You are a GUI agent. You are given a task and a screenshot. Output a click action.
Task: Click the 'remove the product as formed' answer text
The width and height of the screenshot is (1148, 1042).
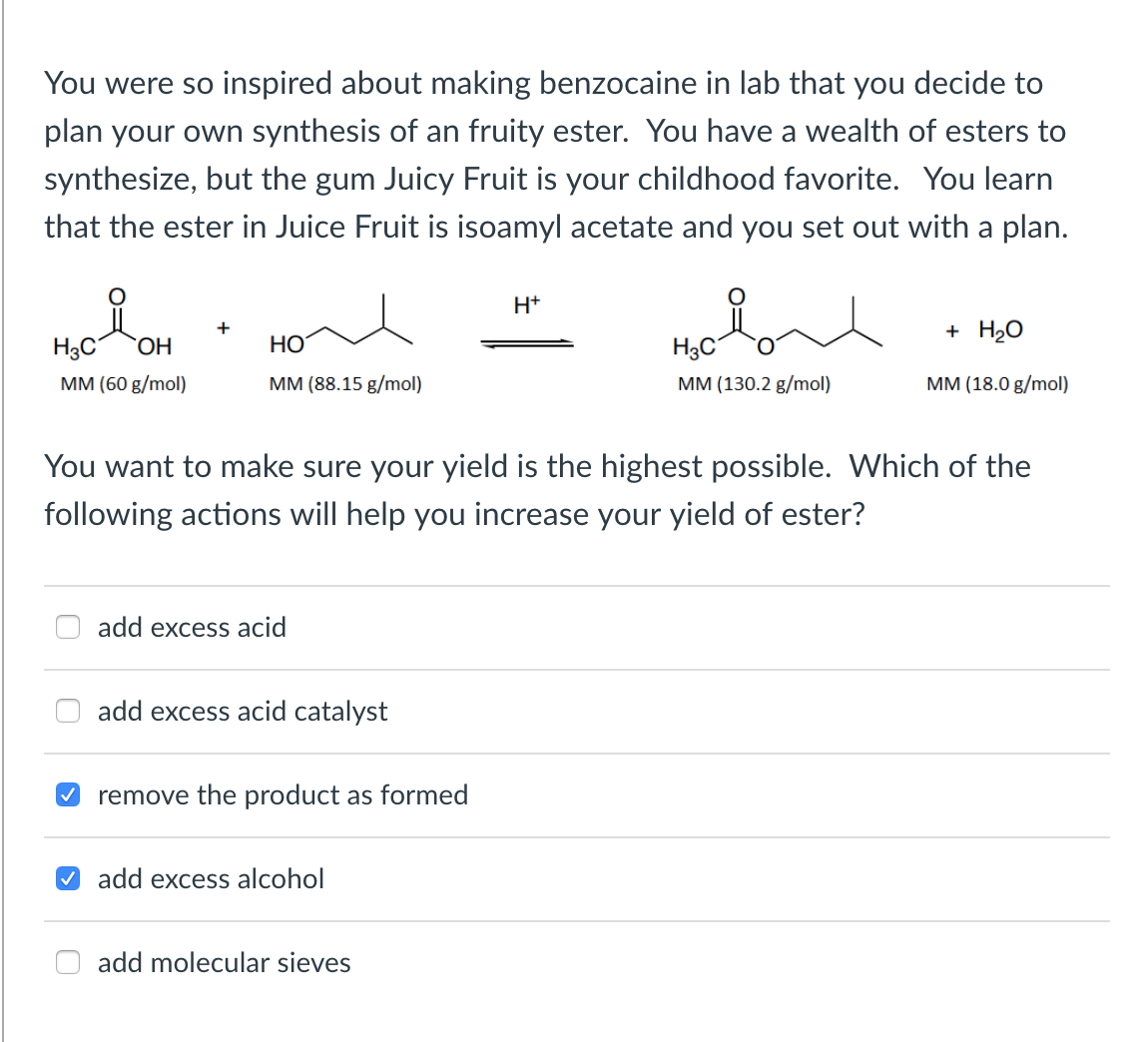tap(283, 795)
